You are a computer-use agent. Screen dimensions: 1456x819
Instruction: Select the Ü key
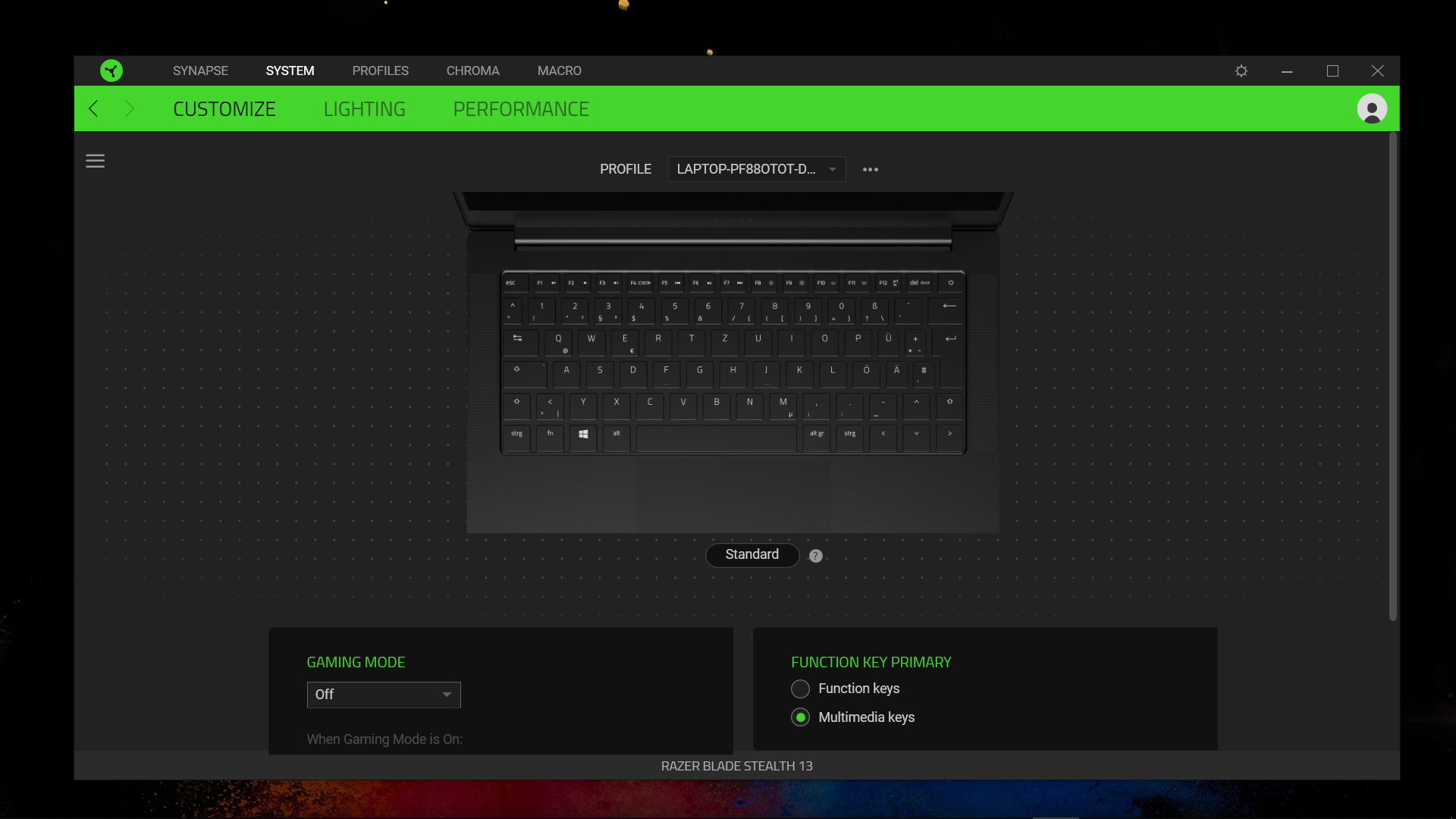click(x=889, y=343)
